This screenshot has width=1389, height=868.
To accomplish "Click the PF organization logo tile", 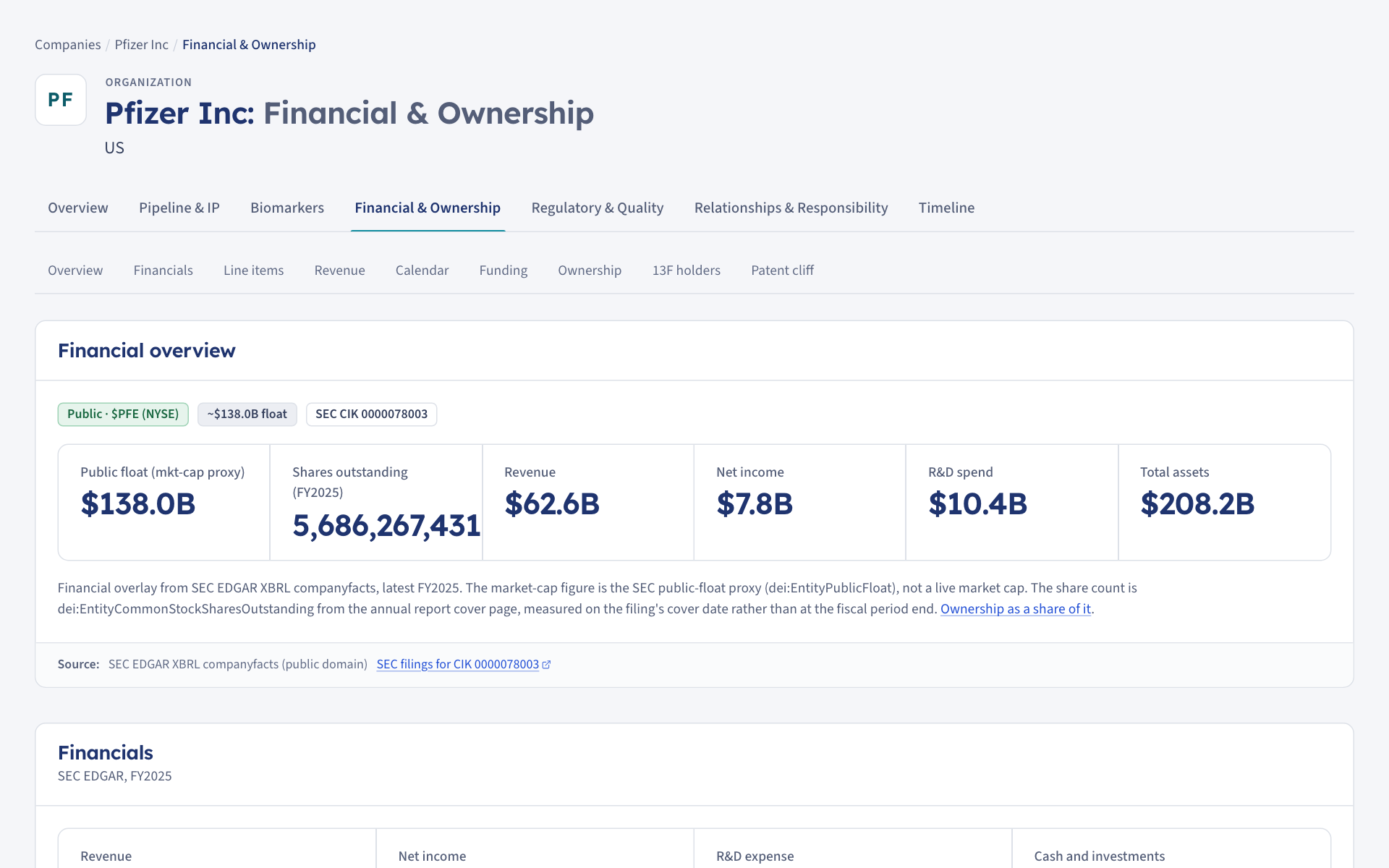I will pos(61,100).
